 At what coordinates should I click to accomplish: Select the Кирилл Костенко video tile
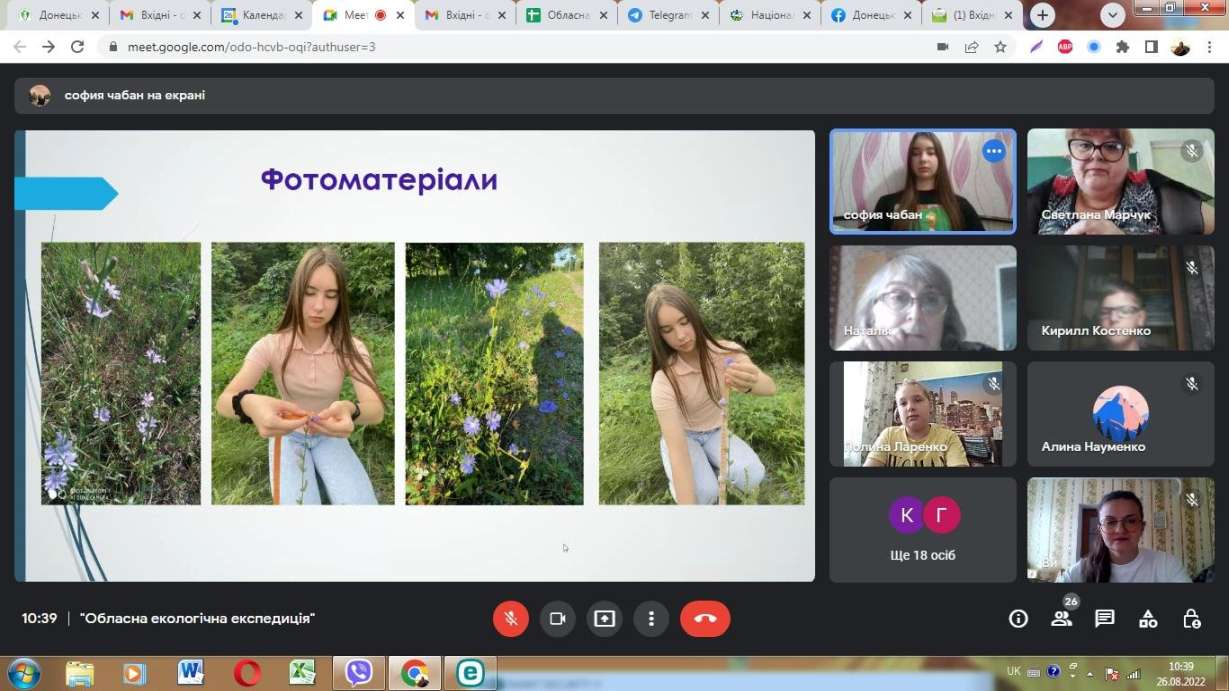click(x=1121, y=298)
